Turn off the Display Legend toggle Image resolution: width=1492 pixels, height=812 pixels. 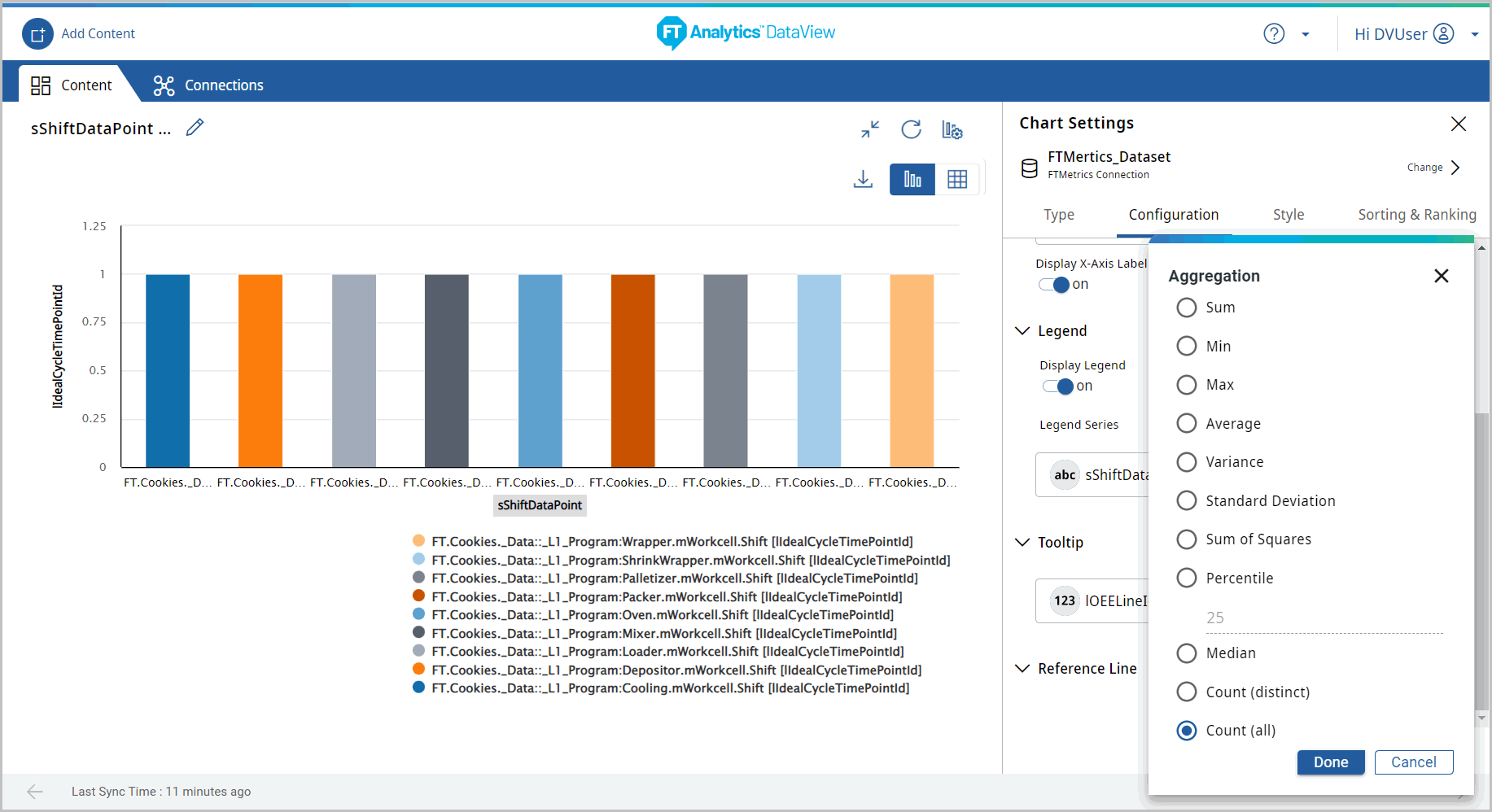pyautogui.click(x=1059, y=386)
